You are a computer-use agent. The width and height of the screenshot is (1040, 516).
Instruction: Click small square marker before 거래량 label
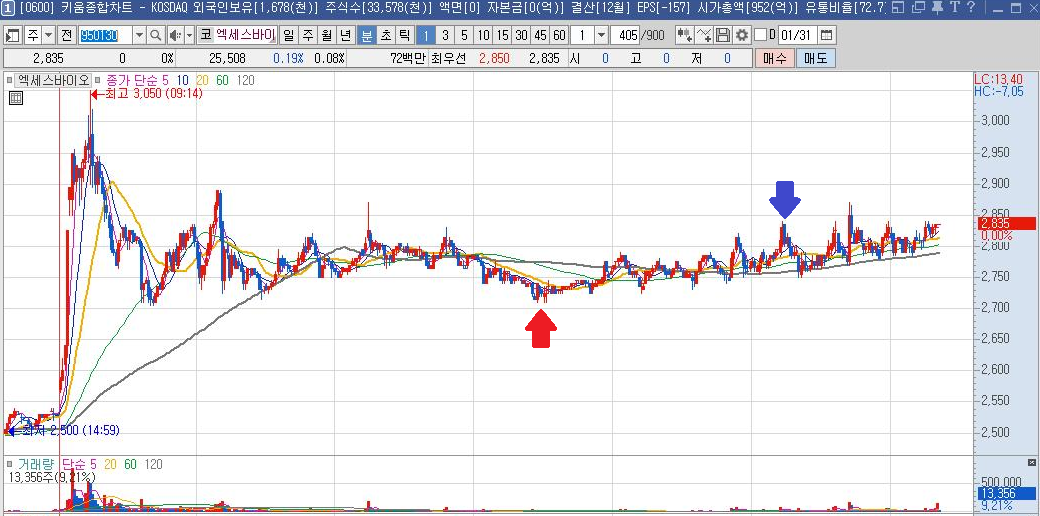pos(9,464)
